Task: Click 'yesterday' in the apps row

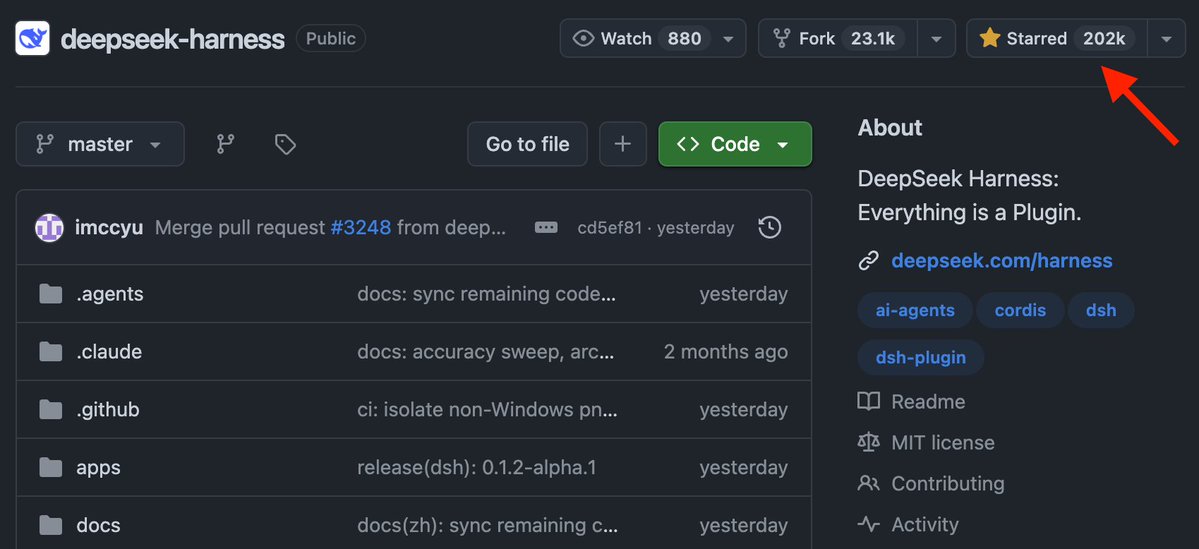Action: click(x=743, y=467)
